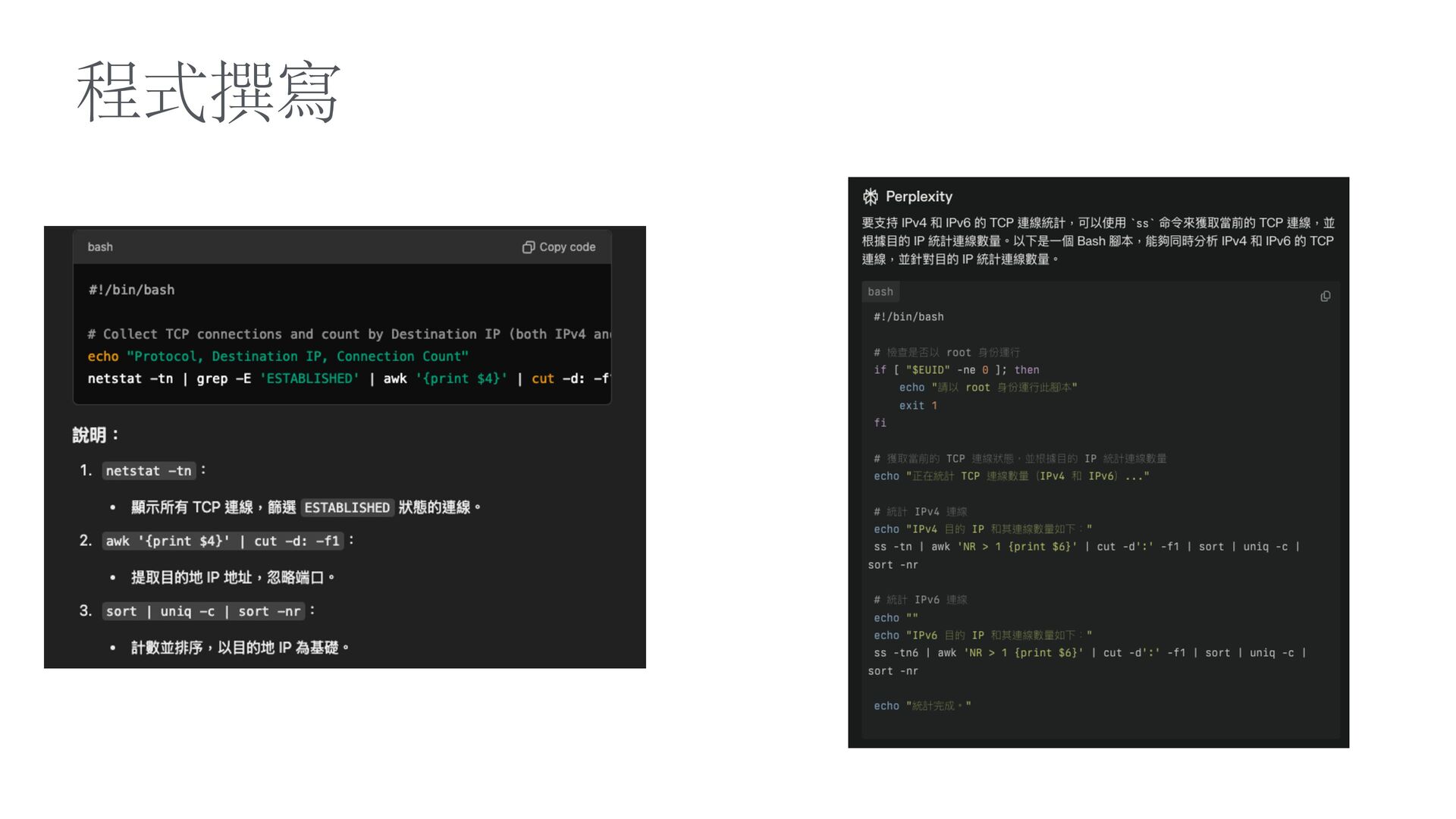The image size is (1456, 819).
Task: Click the Copy code button
Action: pos(559,247)
